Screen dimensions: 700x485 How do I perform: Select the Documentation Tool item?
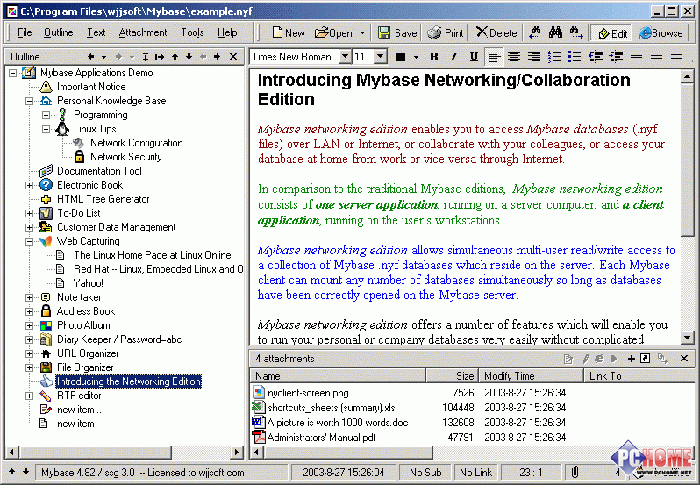click(x=99, y=171)
